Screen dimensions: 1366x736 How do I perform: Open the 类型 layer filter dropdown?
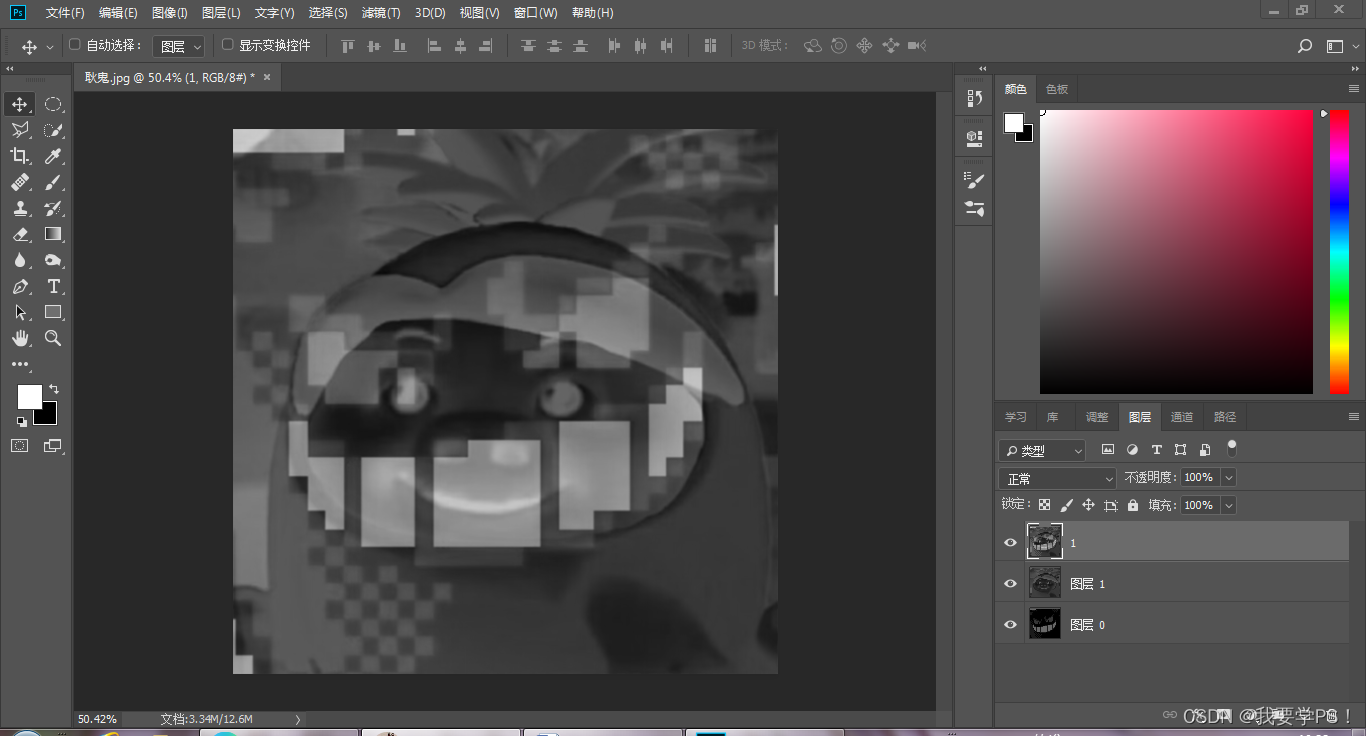coord(1042,451)
